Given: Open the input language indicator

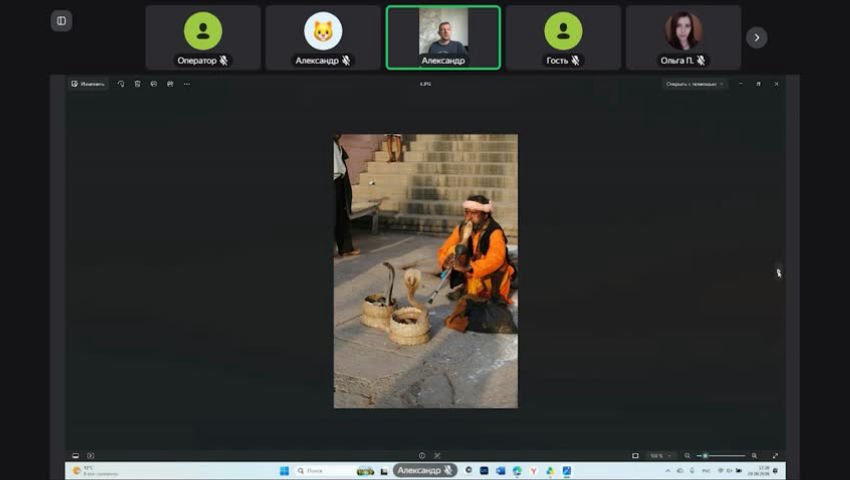Looking at the screenshot, I should pos(706,471).
